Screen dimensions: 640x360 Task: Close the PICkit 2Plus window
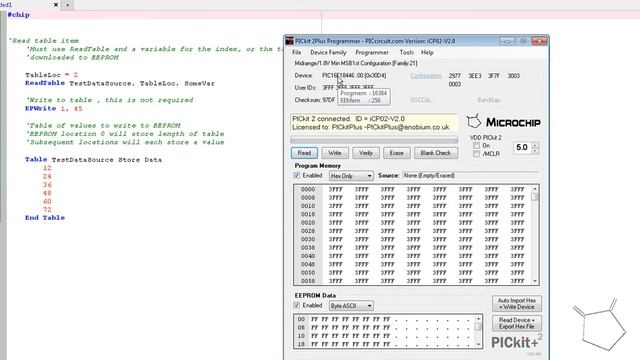tap(539, 41)
